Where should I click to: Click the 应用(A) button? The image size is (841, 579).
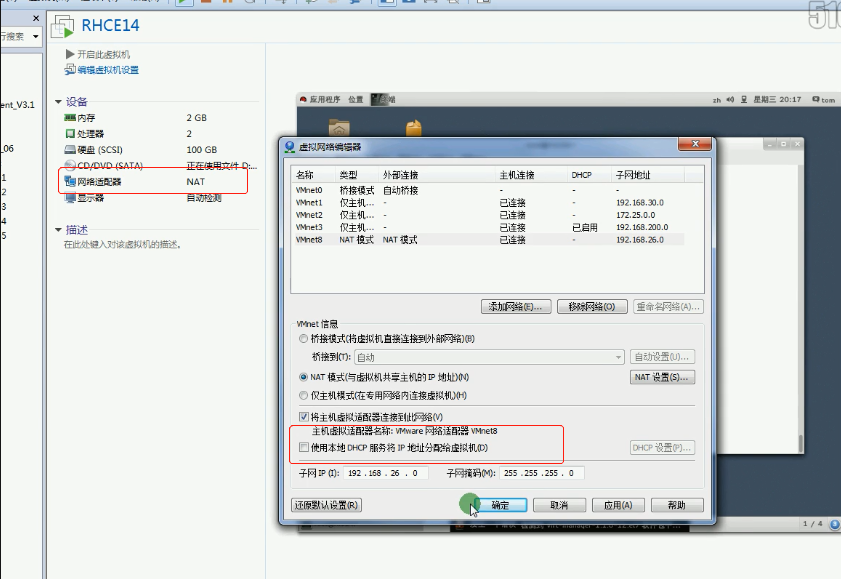pyautogui.click(x=618, y=505)
